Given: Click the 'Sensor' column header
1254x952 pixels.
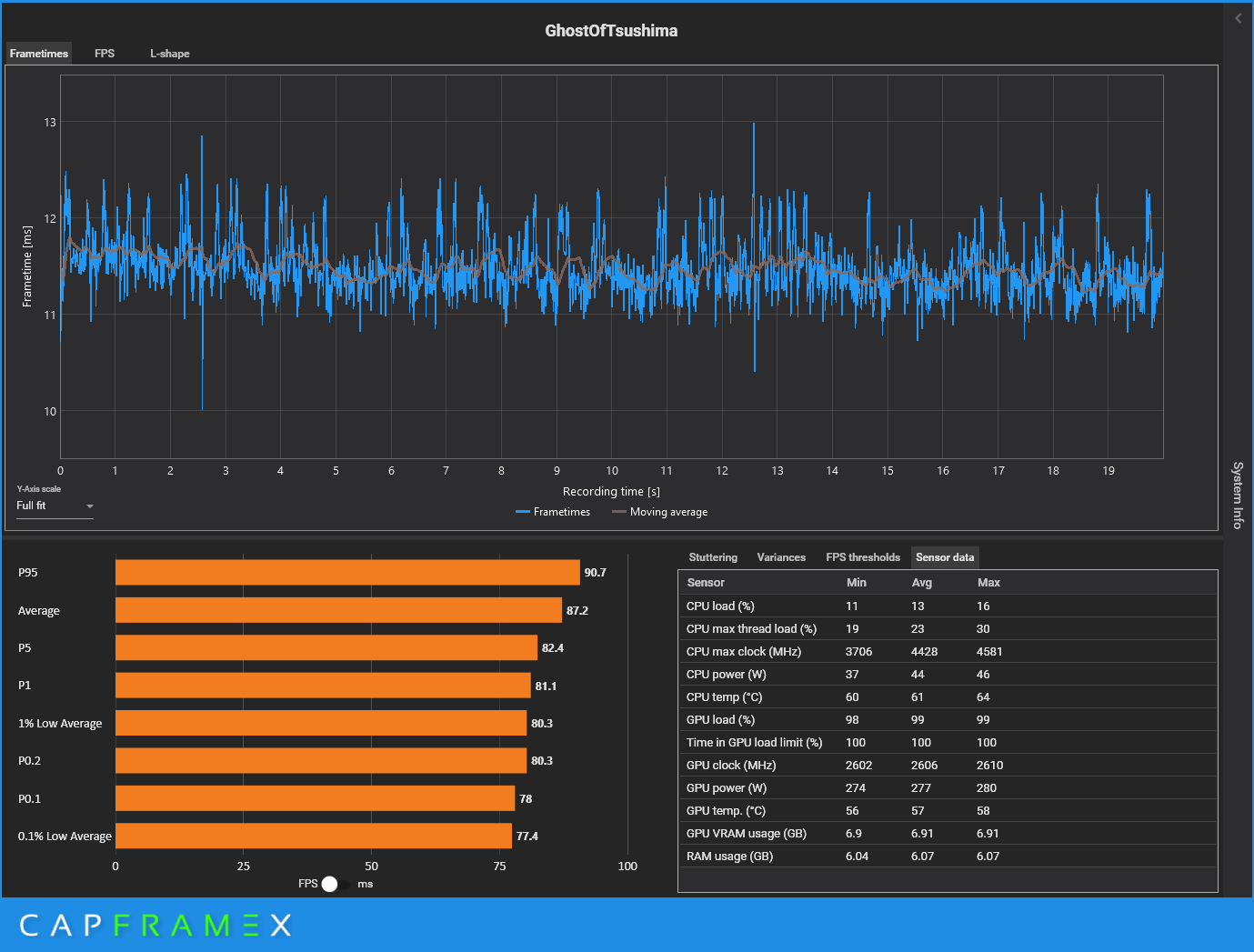Looking at the screenshot, I should [x=706, y=583].
